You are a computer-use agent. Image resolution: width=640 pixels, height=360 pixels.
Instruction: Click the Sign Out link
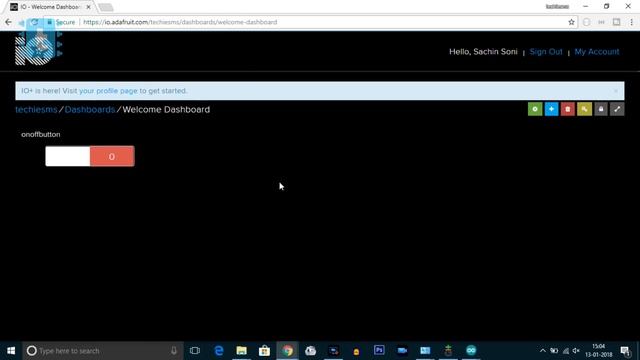[x=546, y=52]
